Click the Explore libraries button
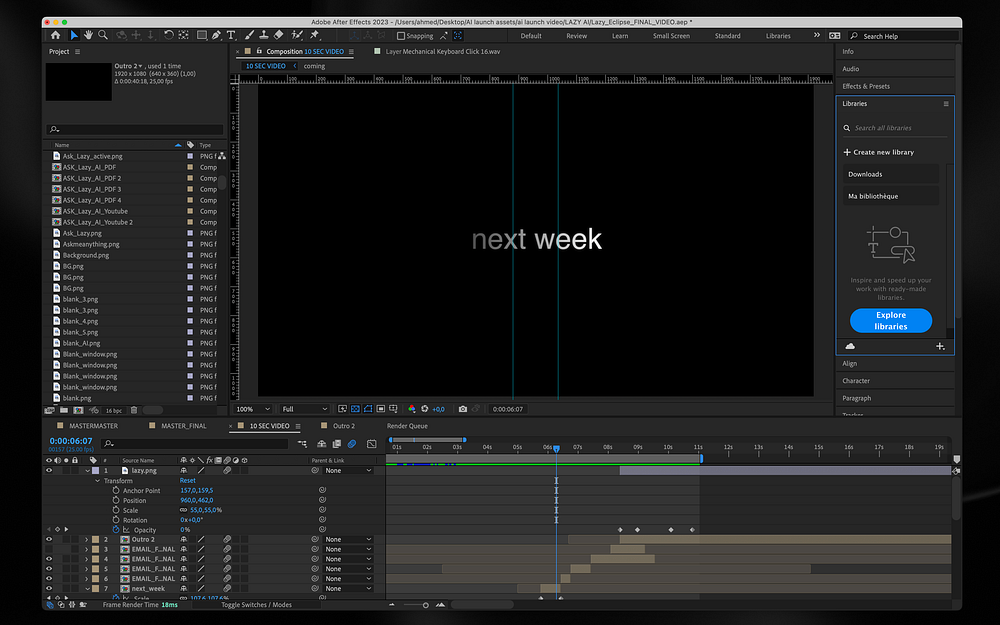Viewport: 1000px width, 625px height. (891, 321)
